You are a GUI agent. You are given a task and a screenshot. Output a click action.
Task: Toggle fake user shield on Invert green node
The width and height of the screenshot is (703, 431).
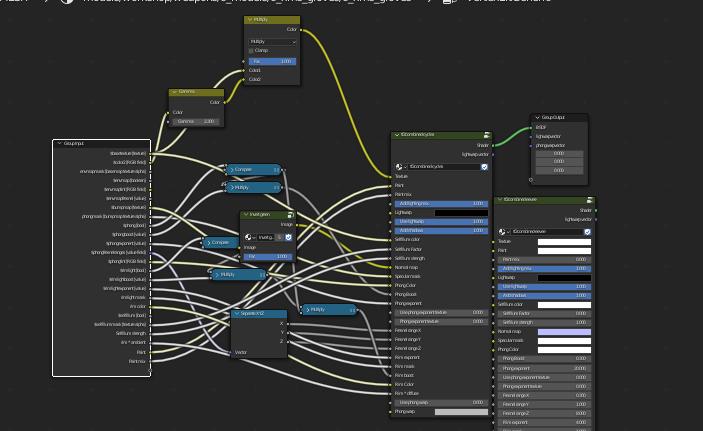tap(288, 237)
